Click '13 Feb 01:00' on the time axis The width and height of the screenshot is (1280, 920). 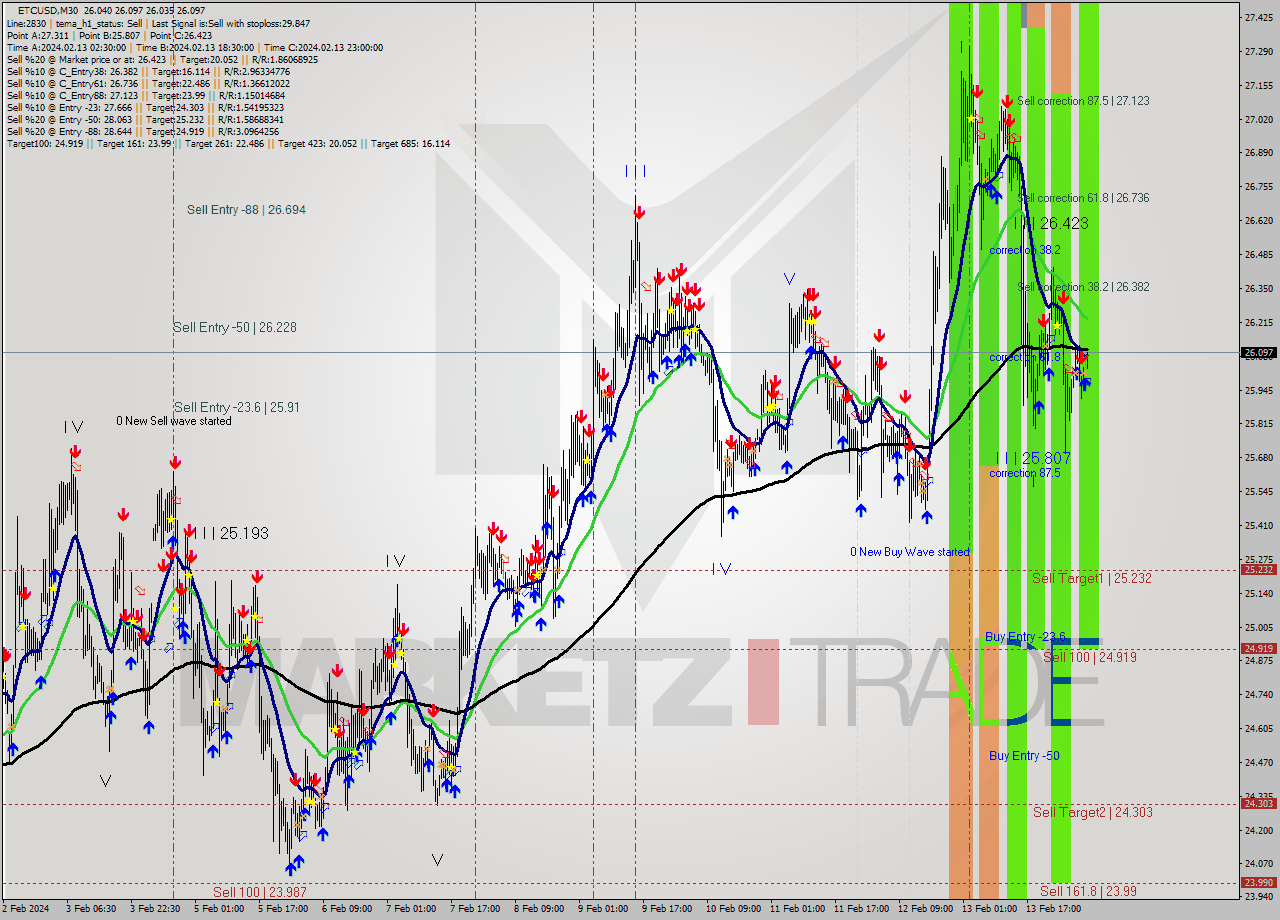coord(989,909)
